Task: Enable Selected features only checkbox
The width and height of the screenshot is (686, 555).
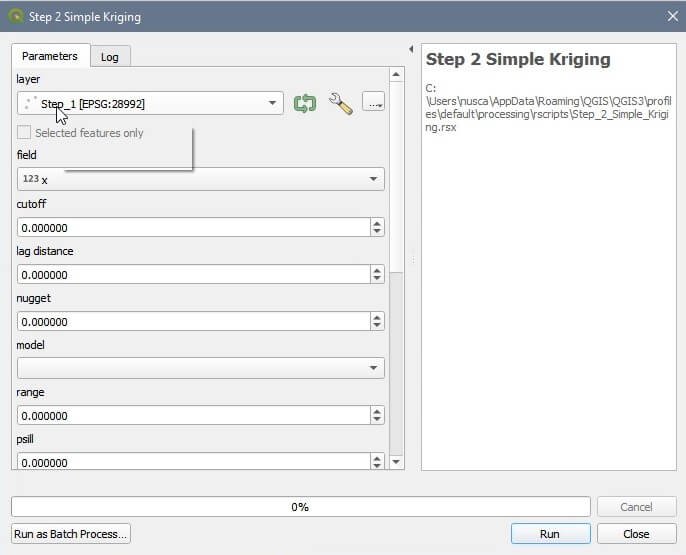Action: pyautogui.click(x=24, y=133)
